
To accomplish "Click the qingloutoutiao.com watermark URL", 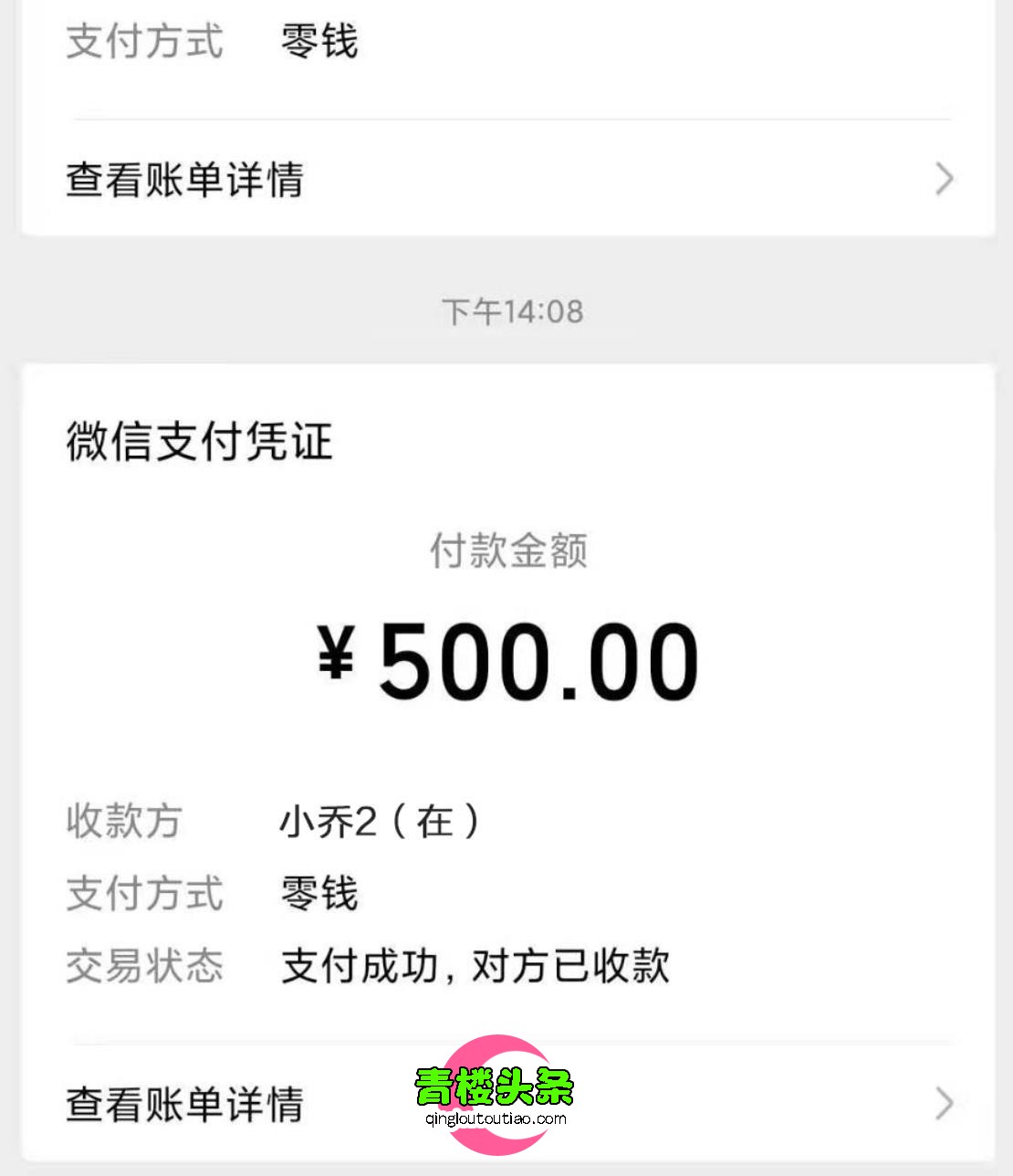I will (496, 1119).
